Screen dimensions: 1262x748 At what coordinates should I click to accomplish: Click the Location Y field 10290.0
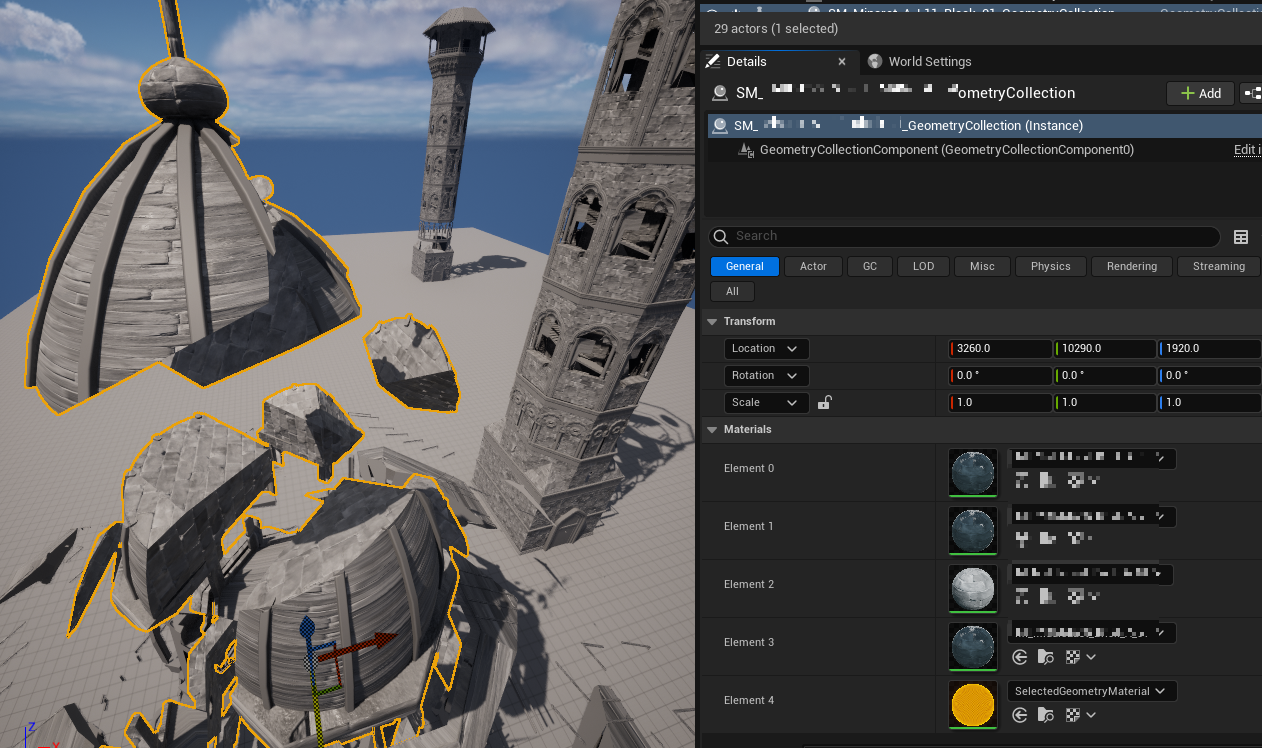point(1105,348)
